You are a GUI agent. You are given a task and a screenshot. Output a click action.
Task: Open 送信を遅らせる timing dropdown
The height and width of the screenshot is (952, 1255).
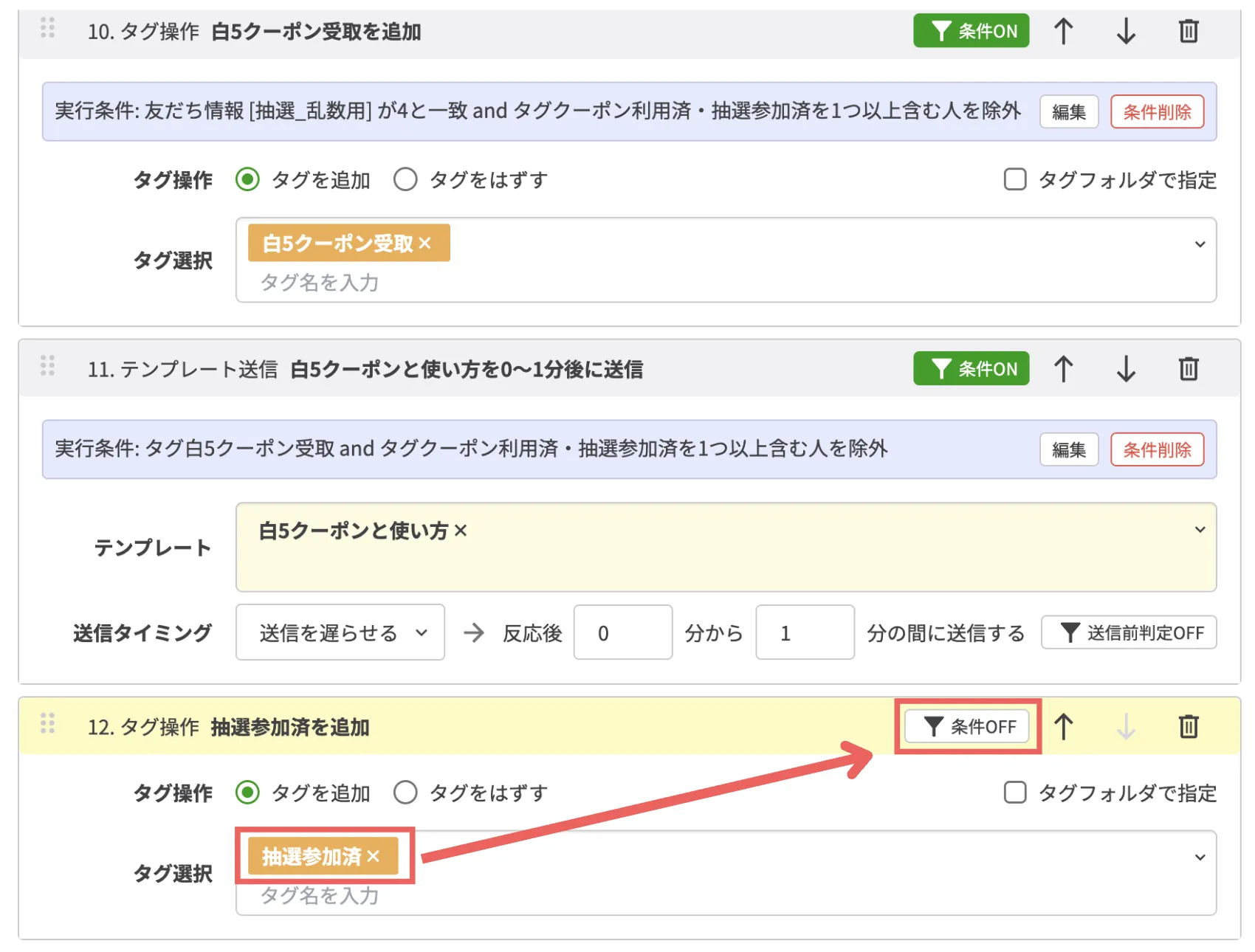340,632
